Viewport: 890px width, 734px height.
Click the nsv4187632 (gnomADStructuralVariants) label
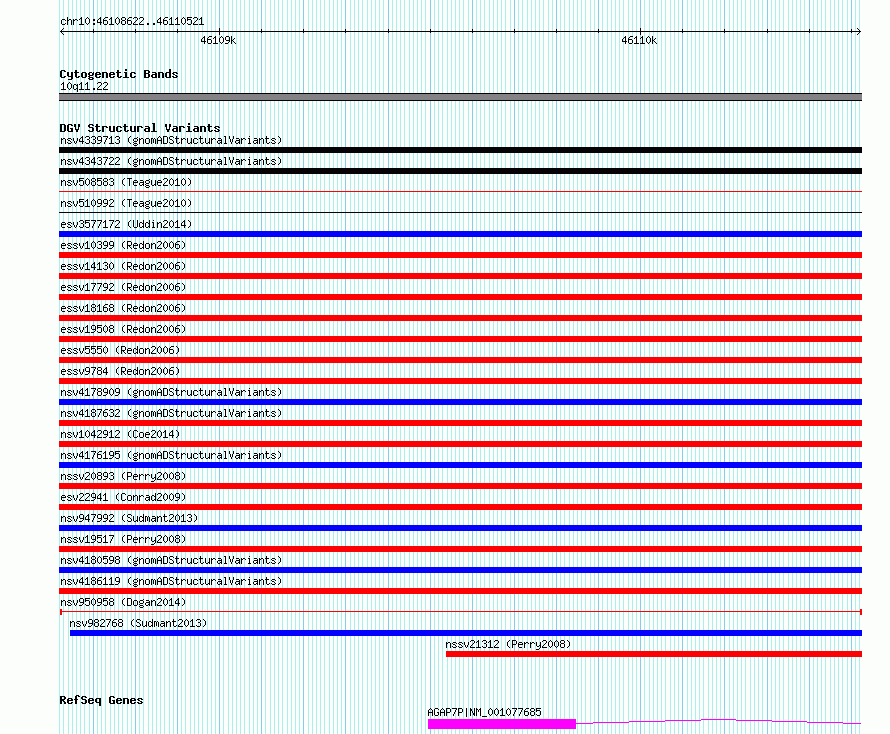click(171, 413)
